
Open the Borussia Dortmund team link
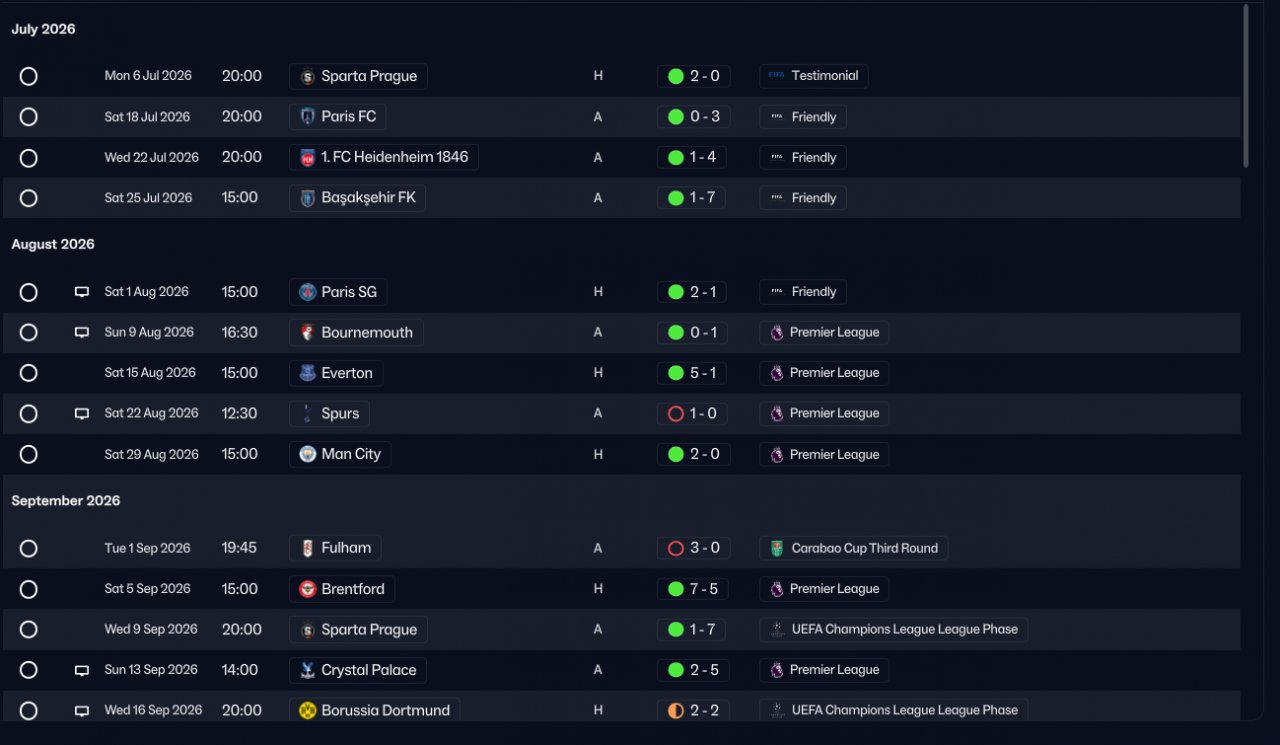[x=375, y=710]
